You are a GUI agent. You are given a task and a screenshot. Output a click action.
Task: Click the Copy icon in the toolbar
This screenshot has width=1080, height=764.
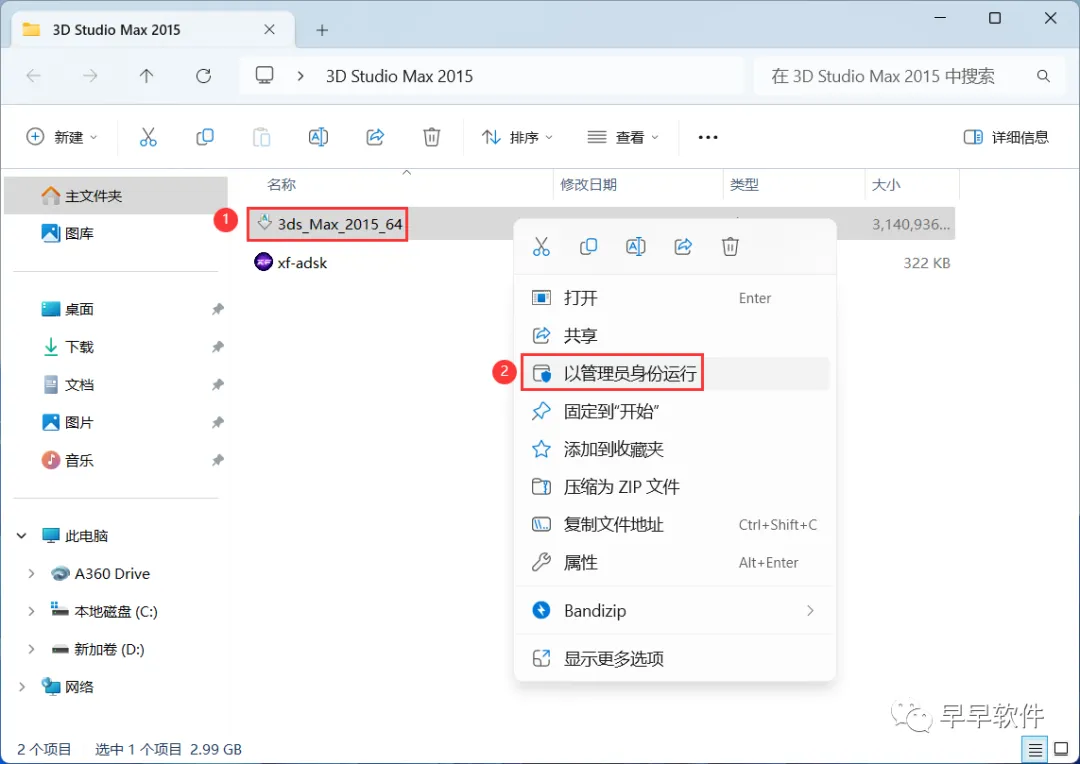coord(205,137)
